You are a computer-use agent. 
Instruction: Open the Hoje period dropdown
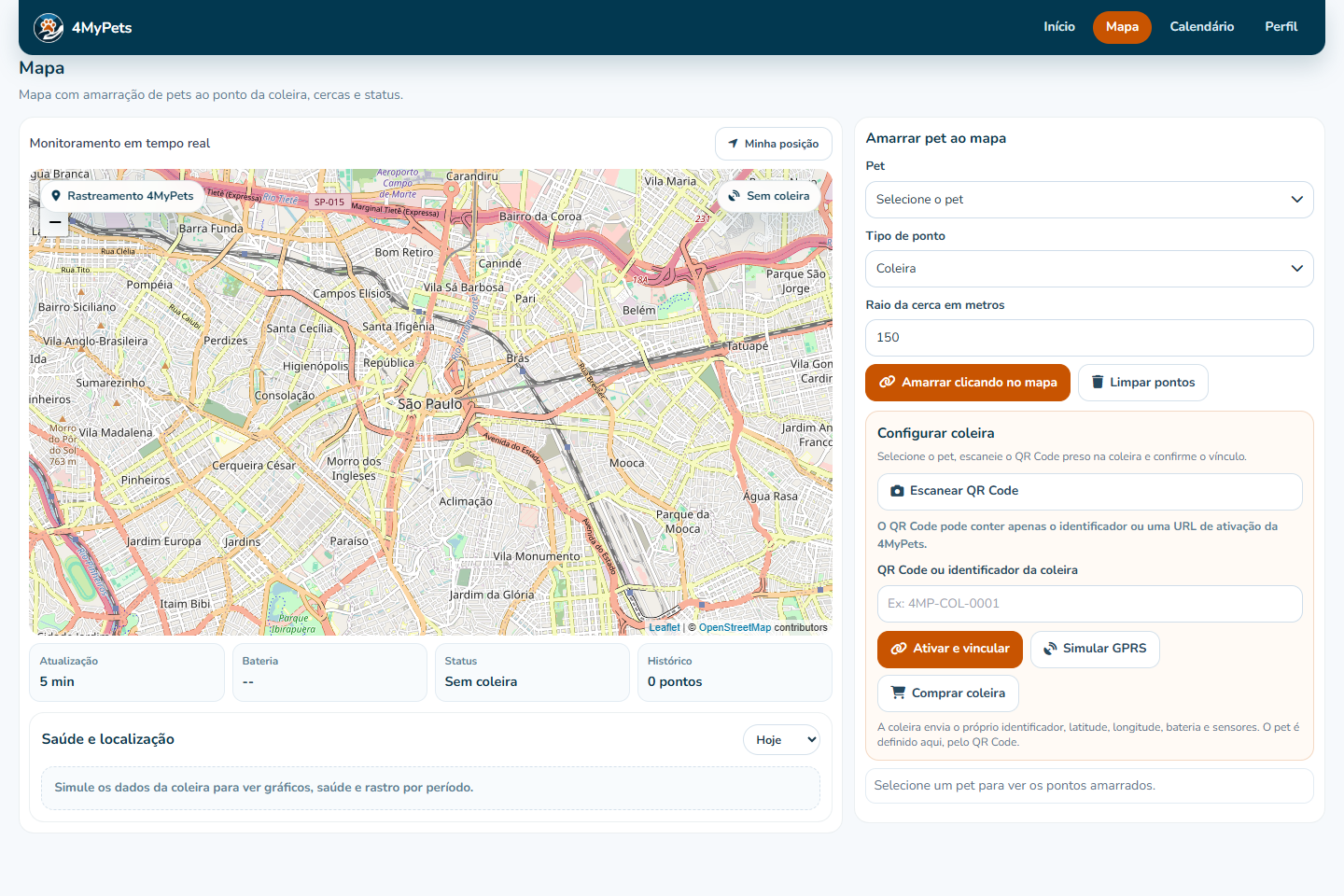pyautogui.click(x=782, y=740)
